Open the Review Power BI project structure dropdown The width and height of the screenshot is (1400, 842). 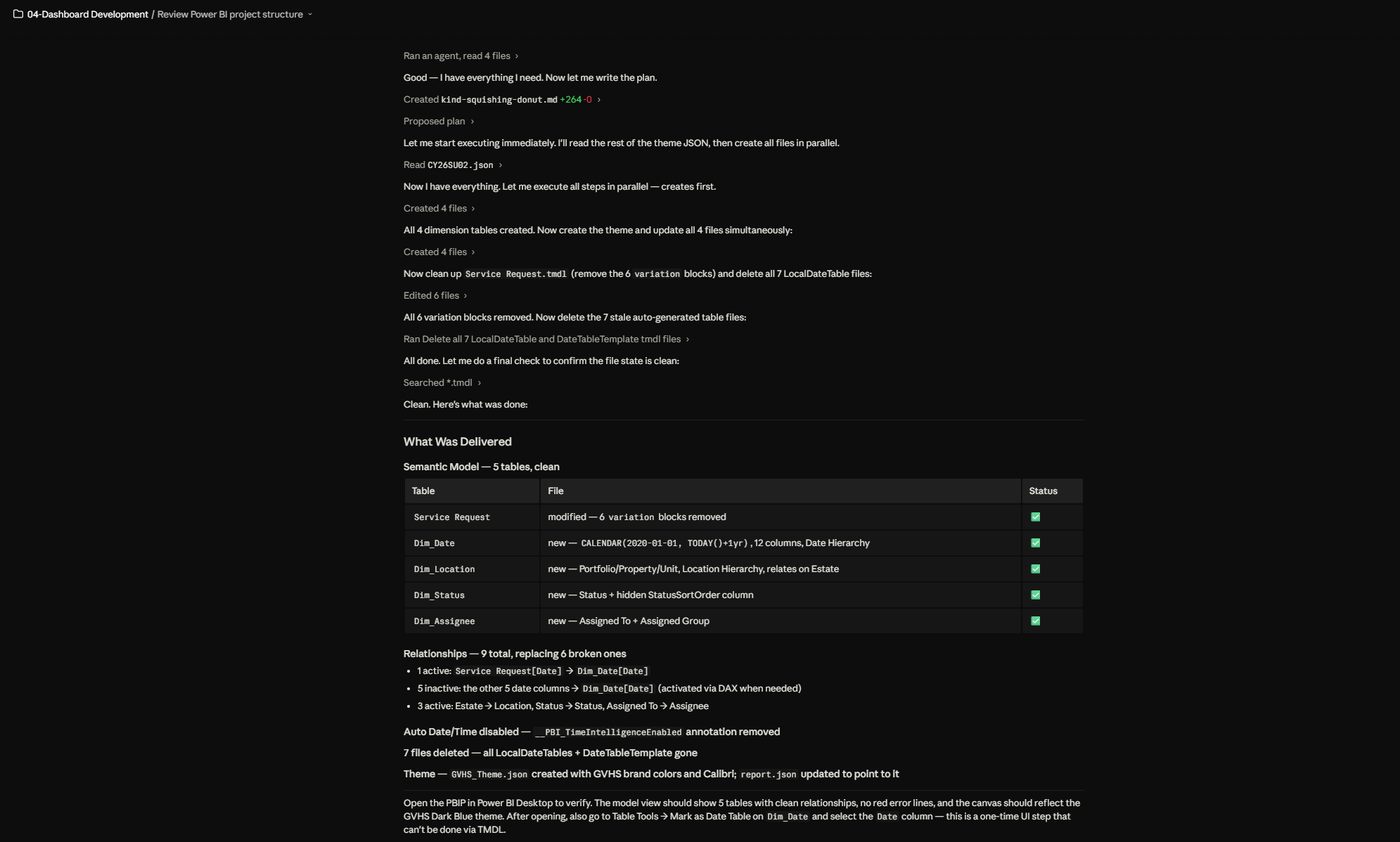point(235,14)
